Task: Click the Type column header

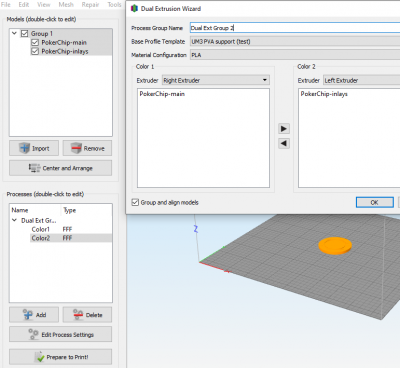Action: pyautogui.click(x=70, y=210)
